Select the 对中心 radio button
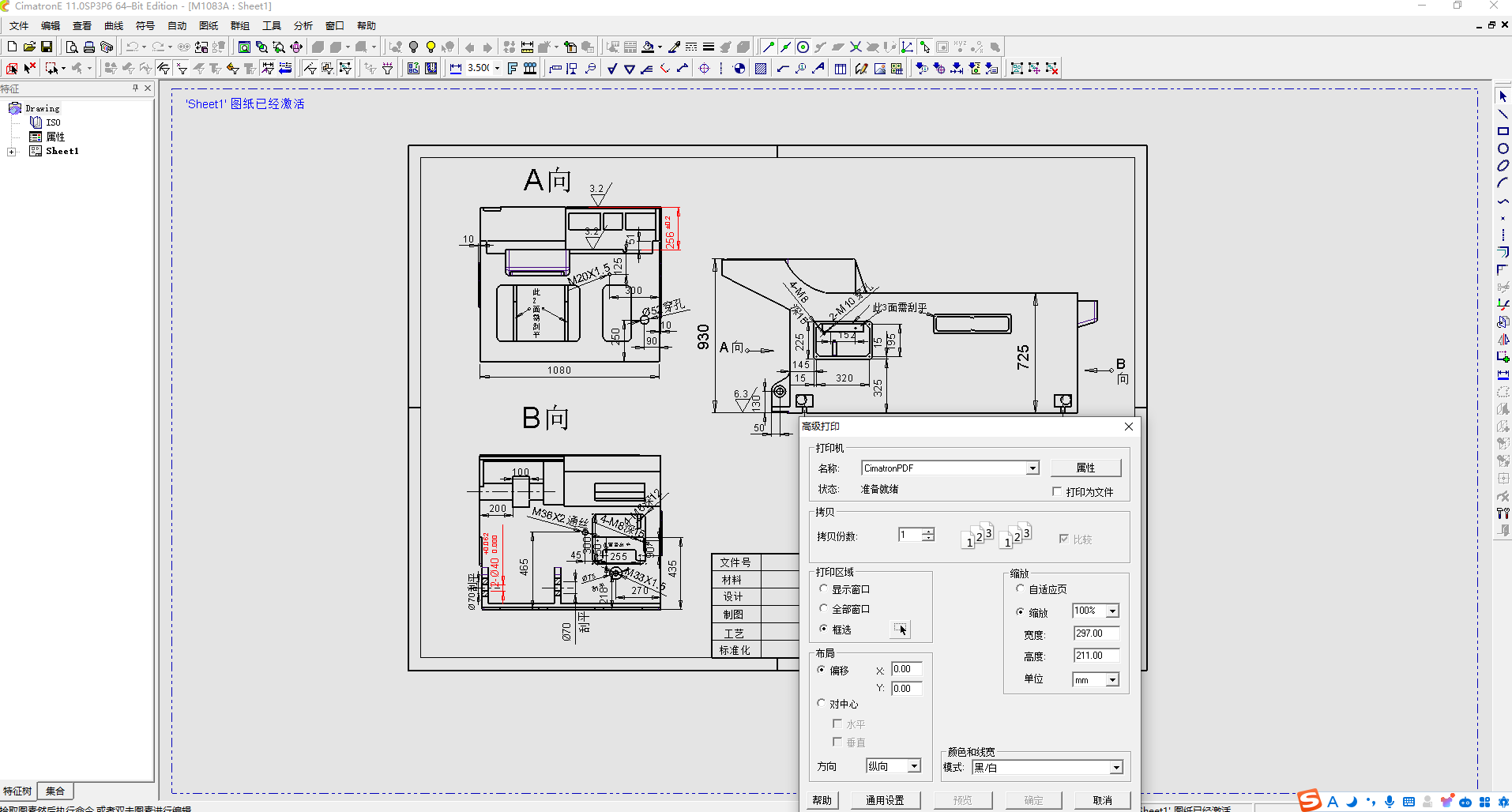 [x=822, y=703]
